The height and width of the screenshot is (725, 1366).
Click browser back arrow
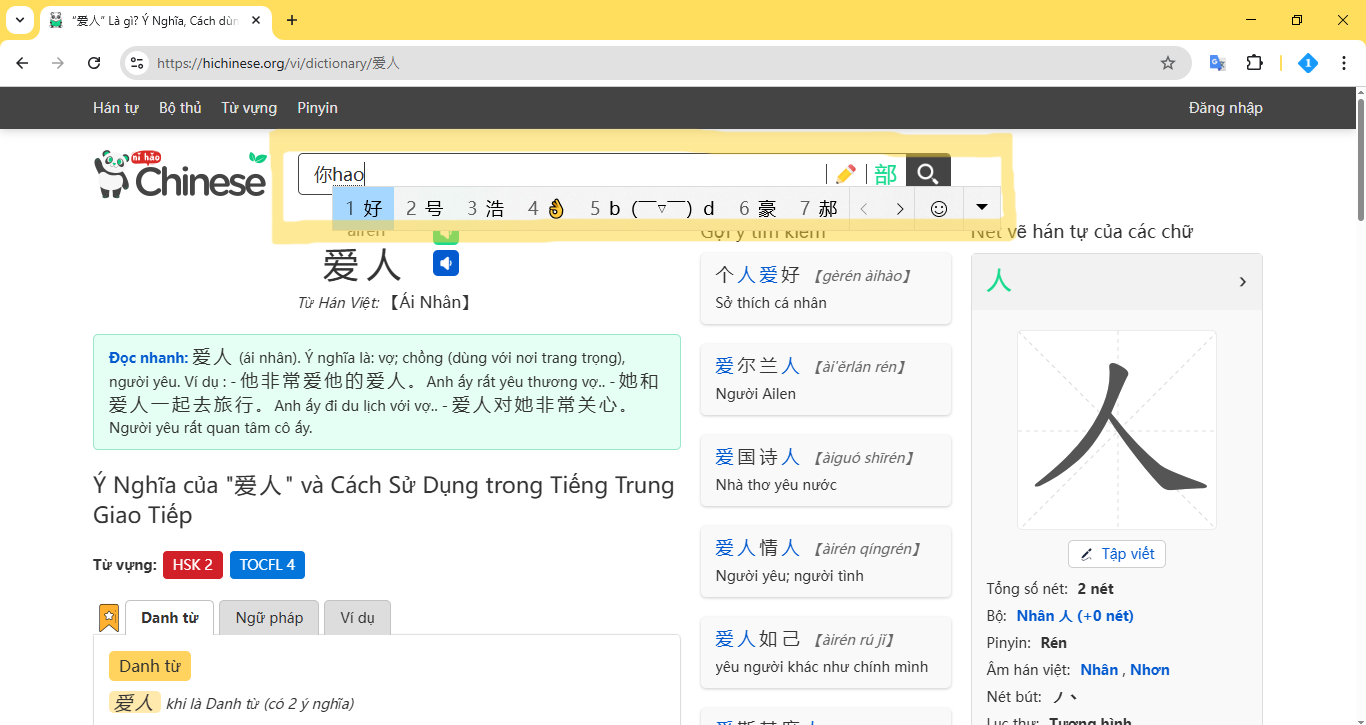pos(22,63)
